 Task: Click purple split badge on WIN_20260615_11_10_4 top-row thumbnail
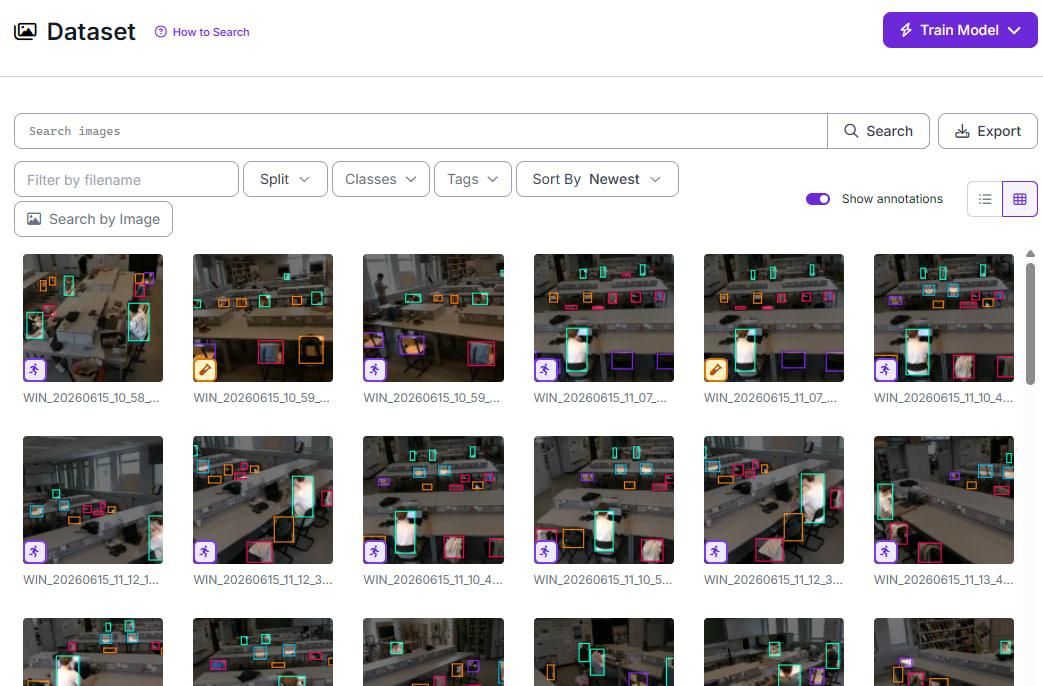click(886, 369)
